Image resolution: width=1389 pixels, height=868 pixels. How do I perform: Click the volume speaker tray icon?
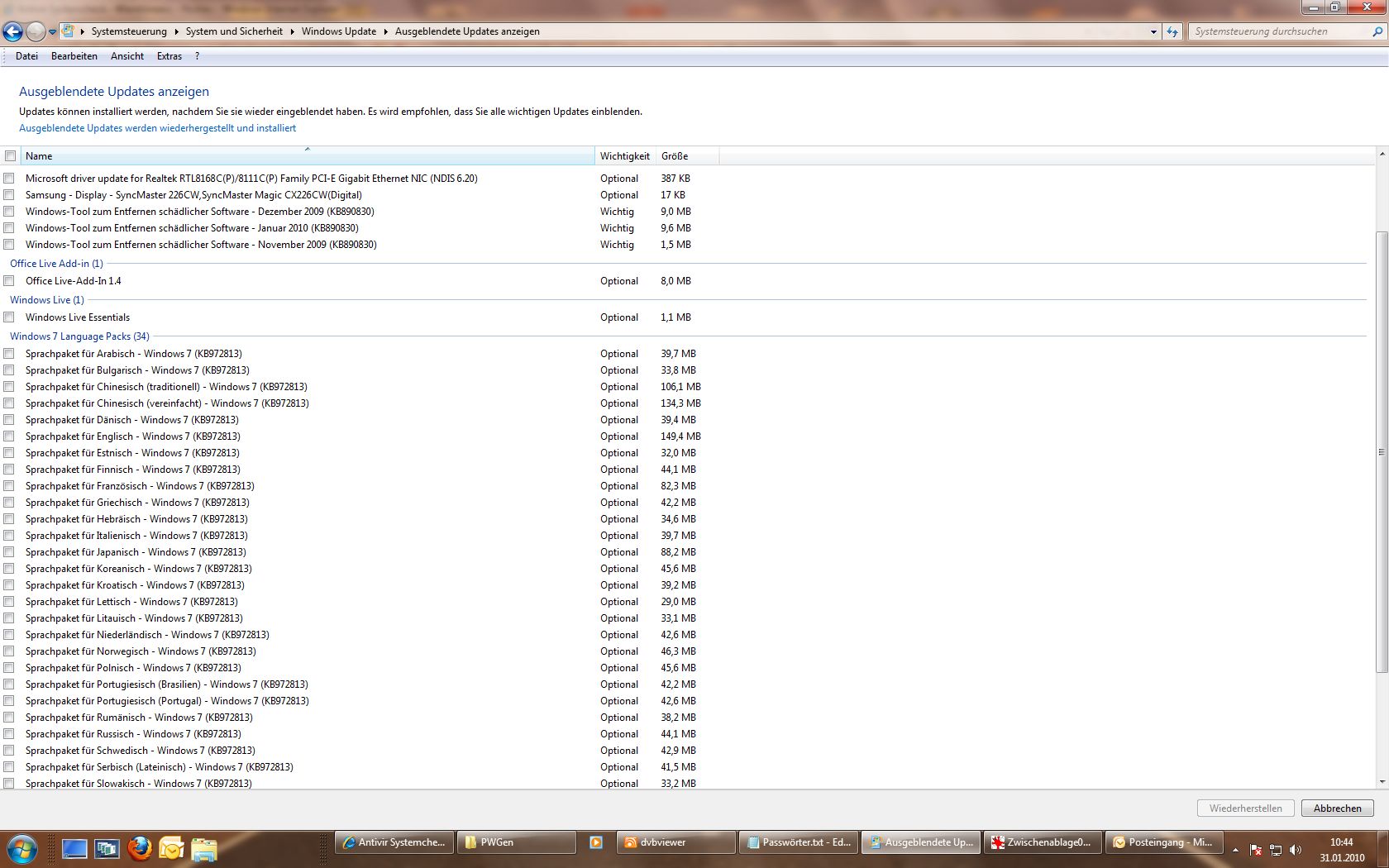coord(1295,850)
